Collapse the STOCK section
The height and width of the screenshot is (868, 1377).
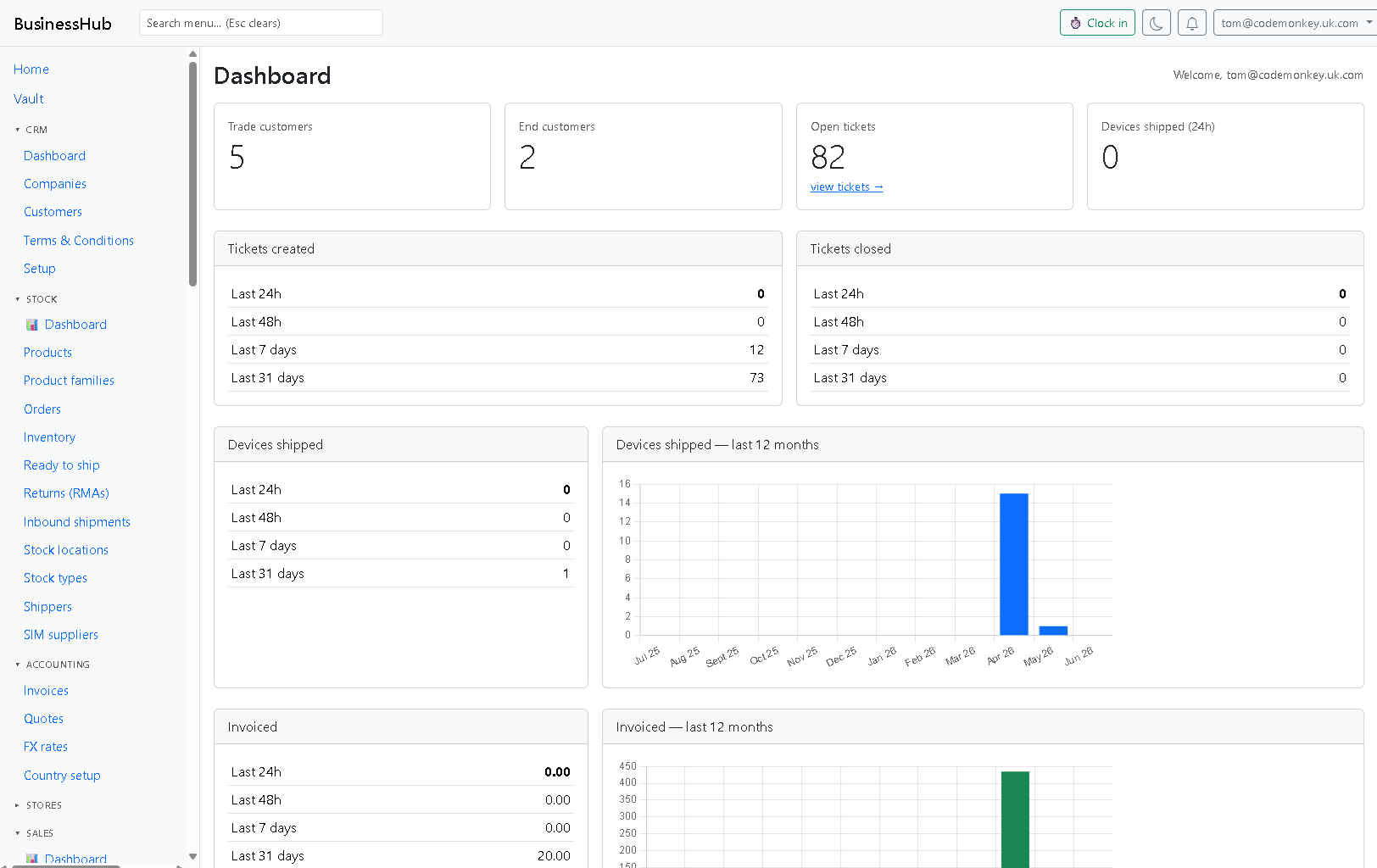point(36,299)
